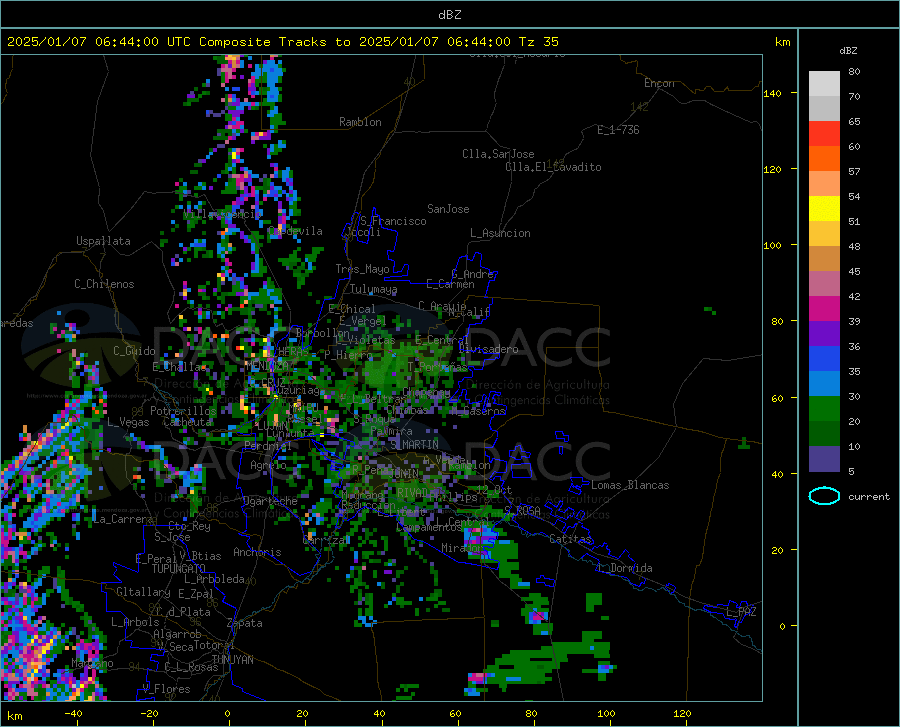Click the Clla.El_Cavadito map label

[553, 167]
